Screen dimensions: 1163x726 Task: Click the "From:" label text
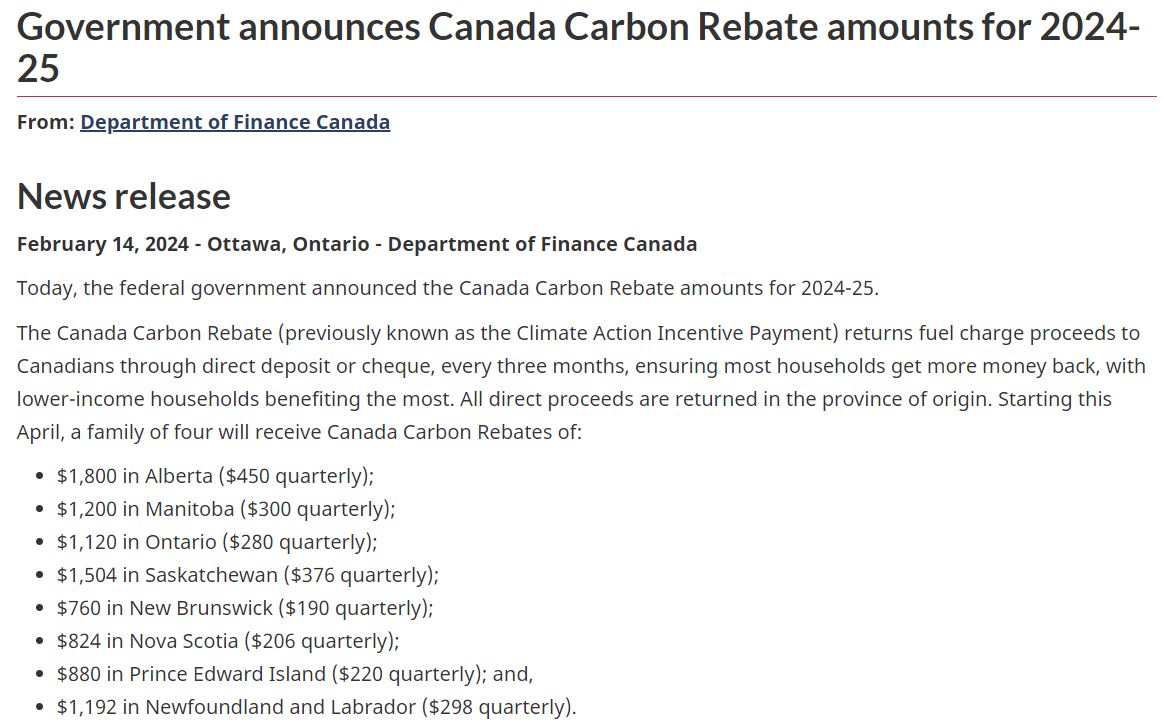coord(46,122)
